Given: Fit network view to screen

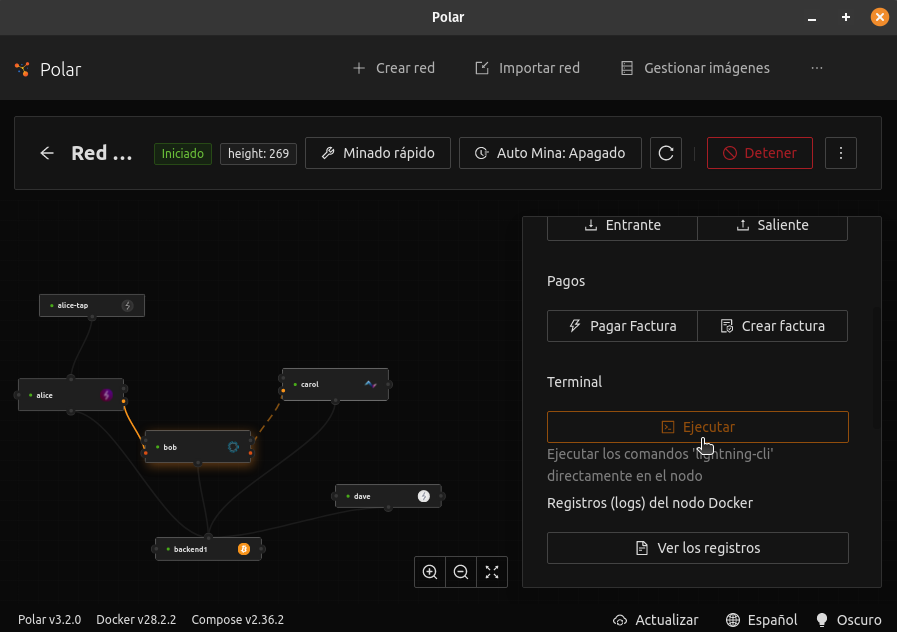Looking at the screenshot, I should [492, 572].
